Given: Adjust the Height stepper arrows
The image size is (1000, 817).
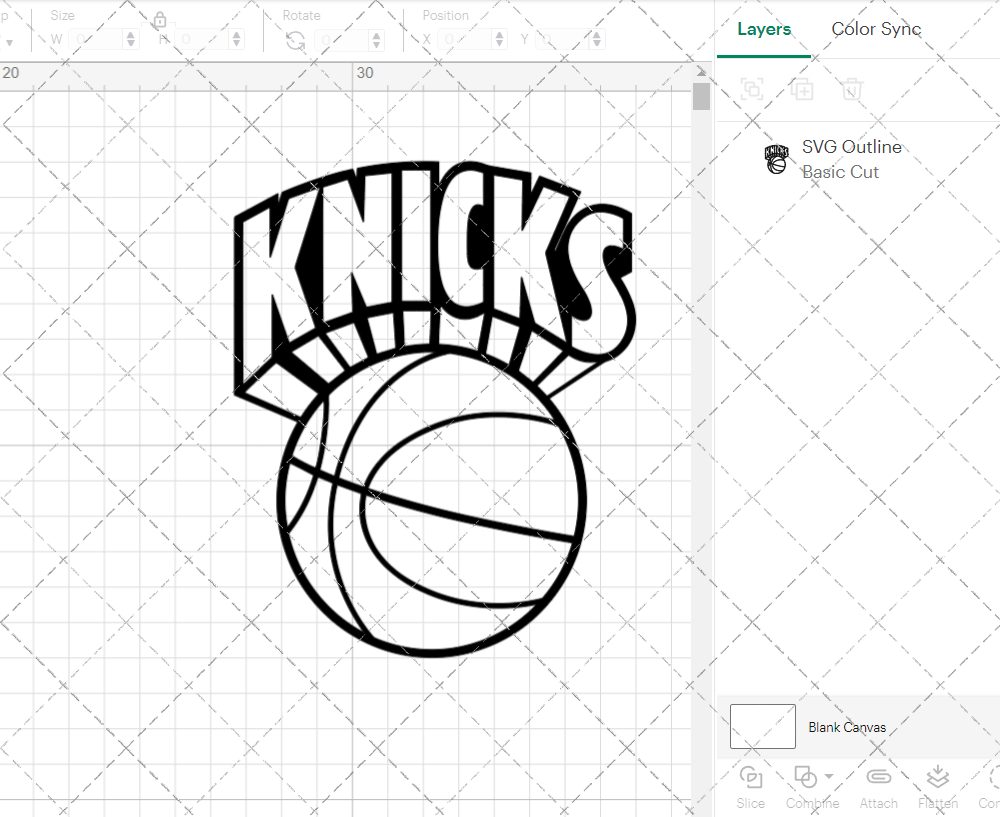Looking at the screenshot, I should coord(237,40).
